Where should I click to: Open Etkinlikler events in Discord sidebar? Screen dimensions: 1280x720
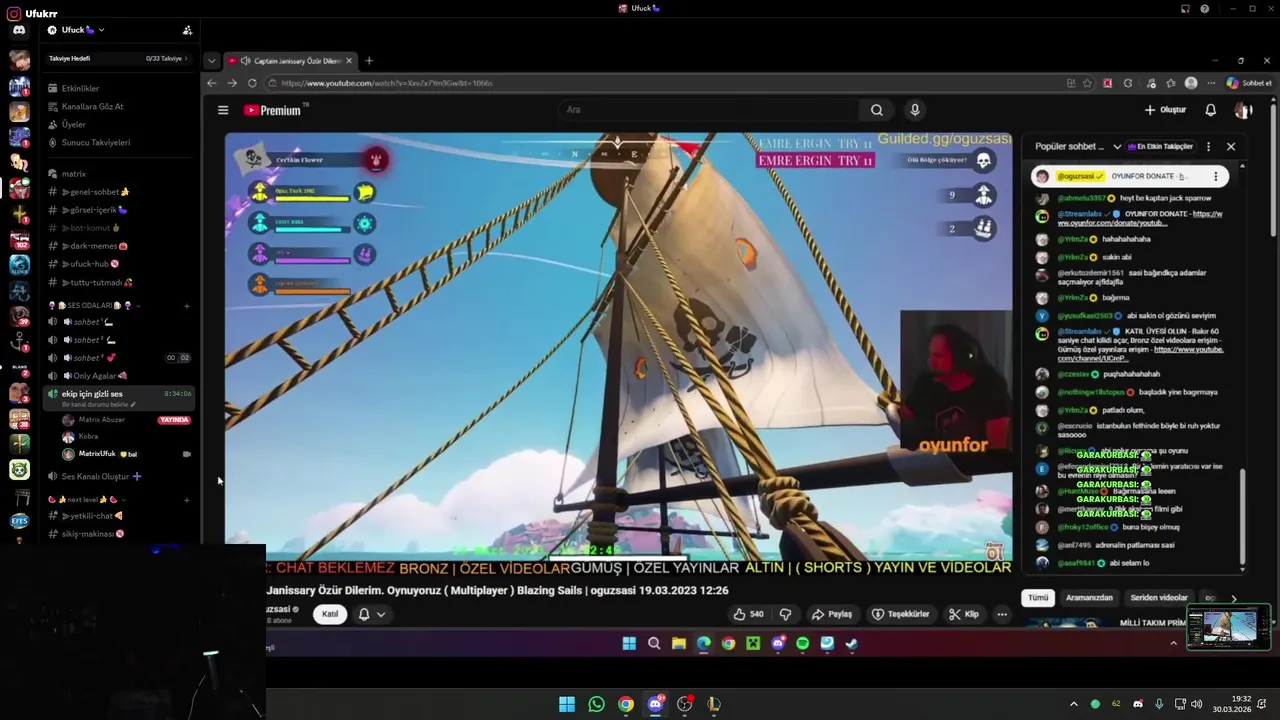[x=80, y=88]
